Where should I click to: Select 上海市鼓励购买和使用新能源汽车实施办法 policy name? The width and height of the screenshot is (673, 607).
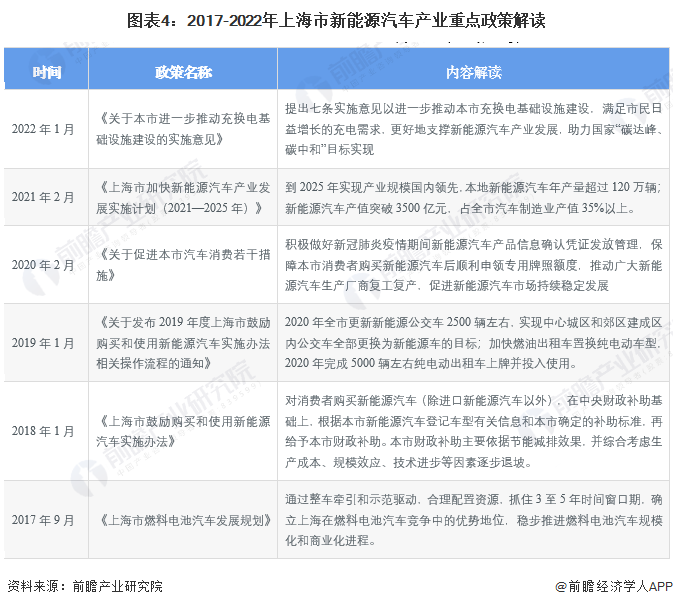(183, 431)
